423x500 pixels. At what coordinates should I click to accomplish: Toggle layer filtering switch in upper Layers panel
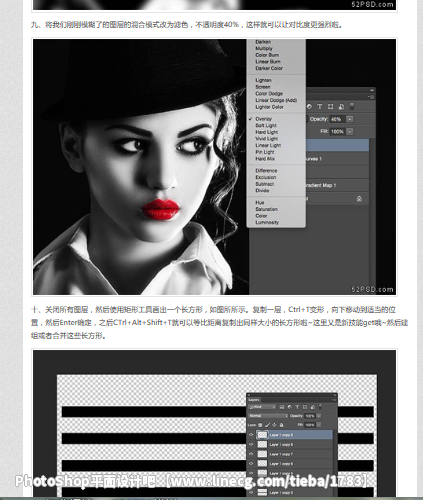pos(352,106)
